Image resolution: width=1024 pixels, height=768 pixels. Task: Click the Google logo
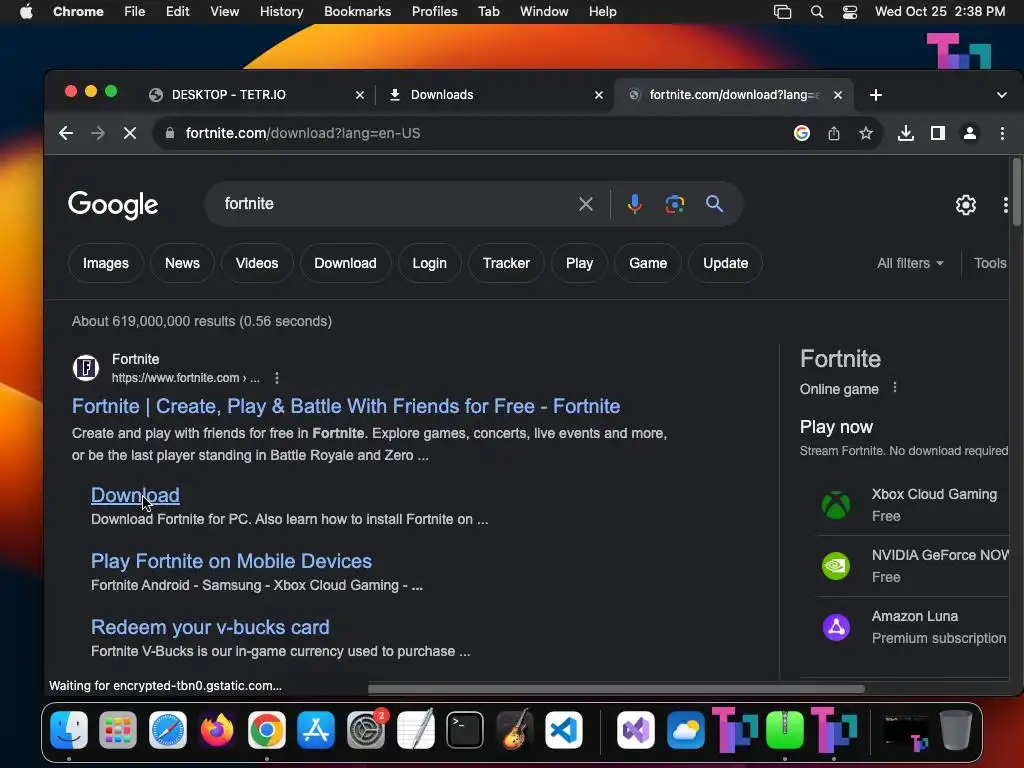tap(113, 205)
